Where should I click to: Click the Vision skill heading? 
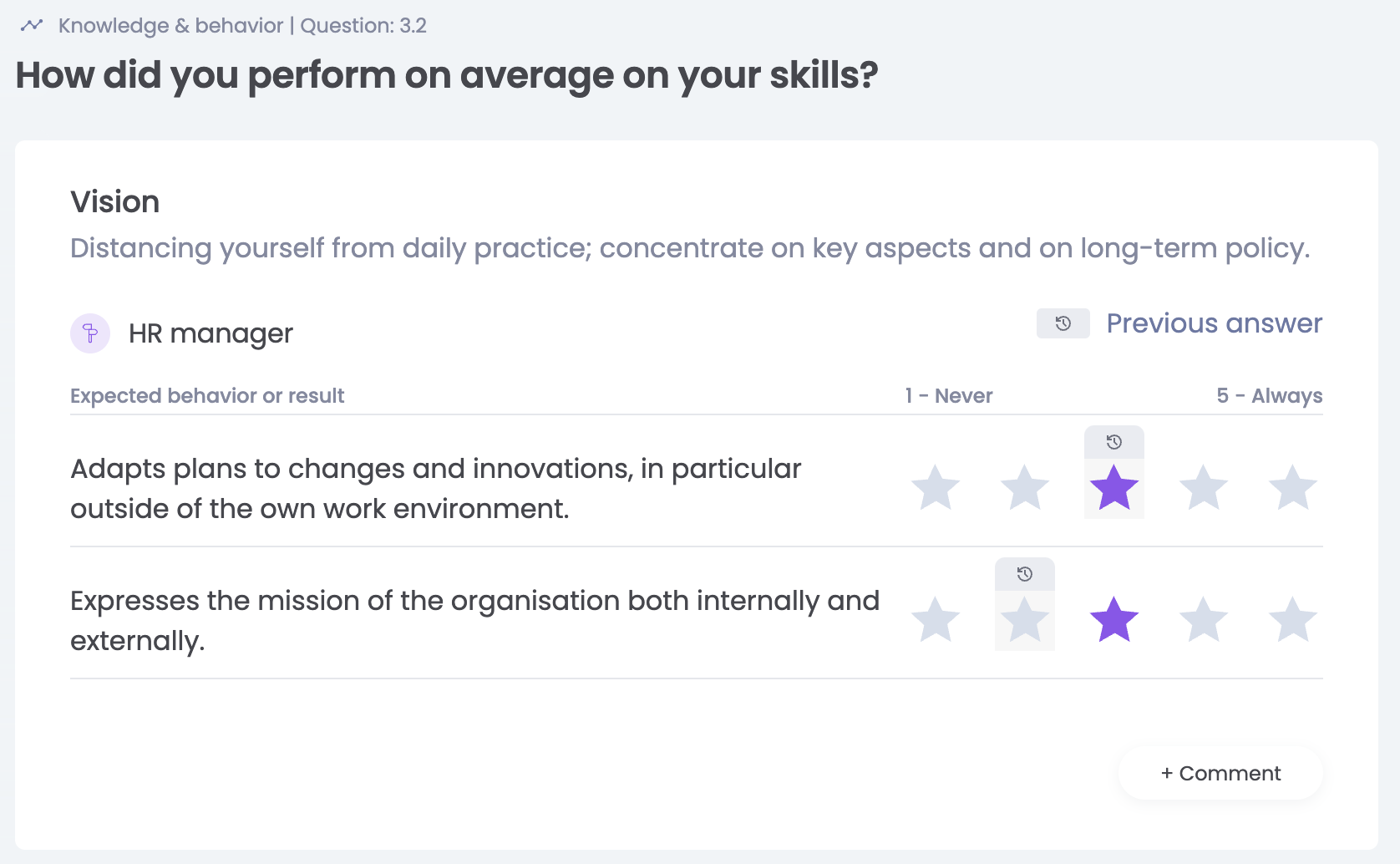[x=114, y=201]
